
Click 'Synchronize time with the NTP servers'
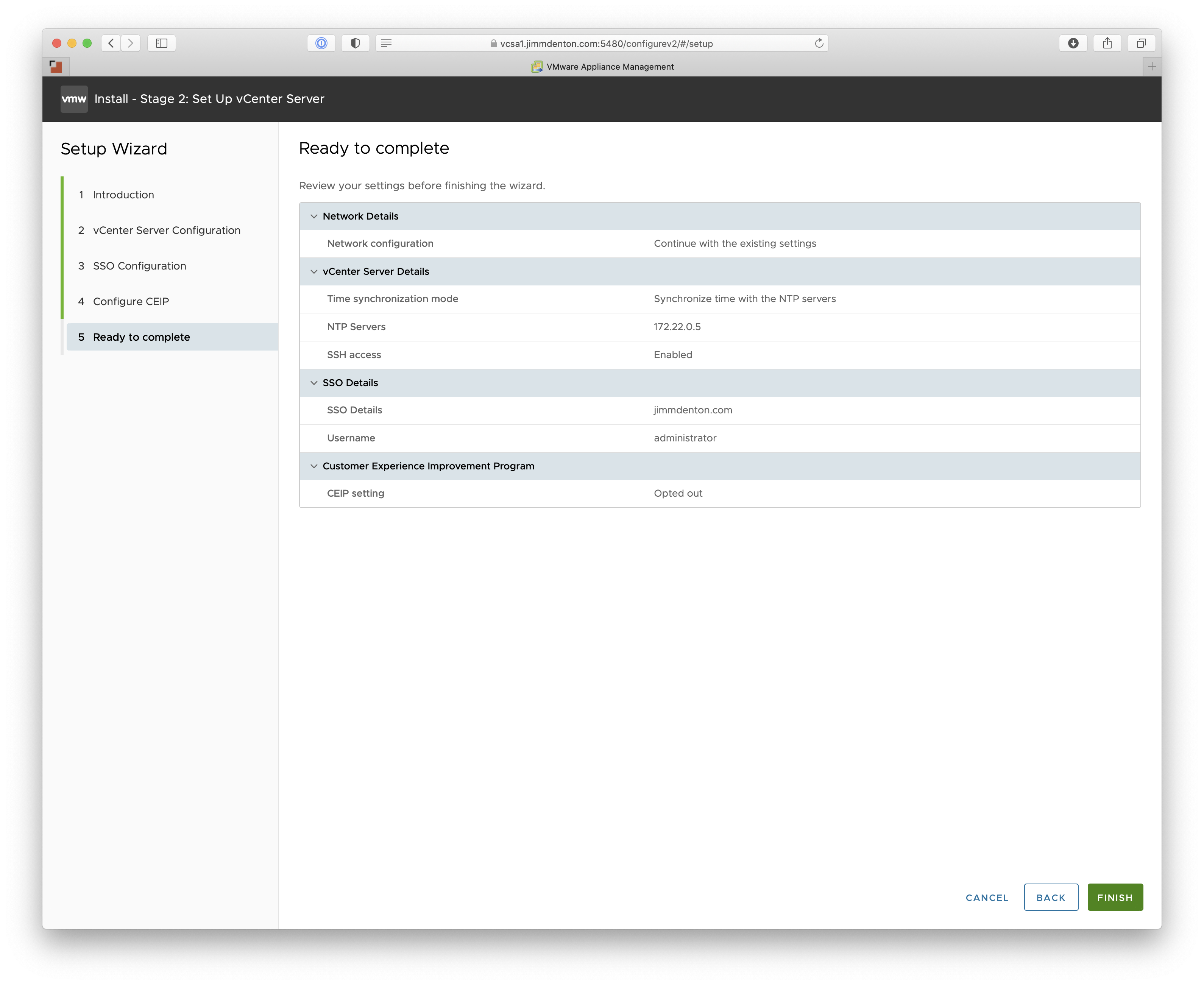(x=744, y=299)
